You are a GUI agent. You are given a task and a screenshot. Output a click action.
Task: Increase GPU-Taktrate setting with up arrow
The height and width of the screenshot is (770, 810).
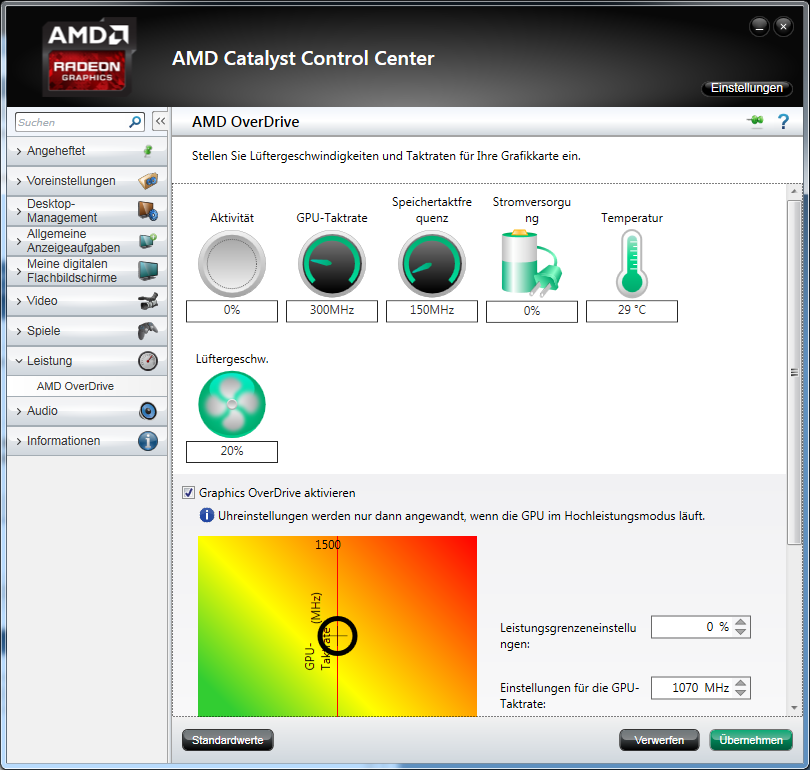[740, 683]
